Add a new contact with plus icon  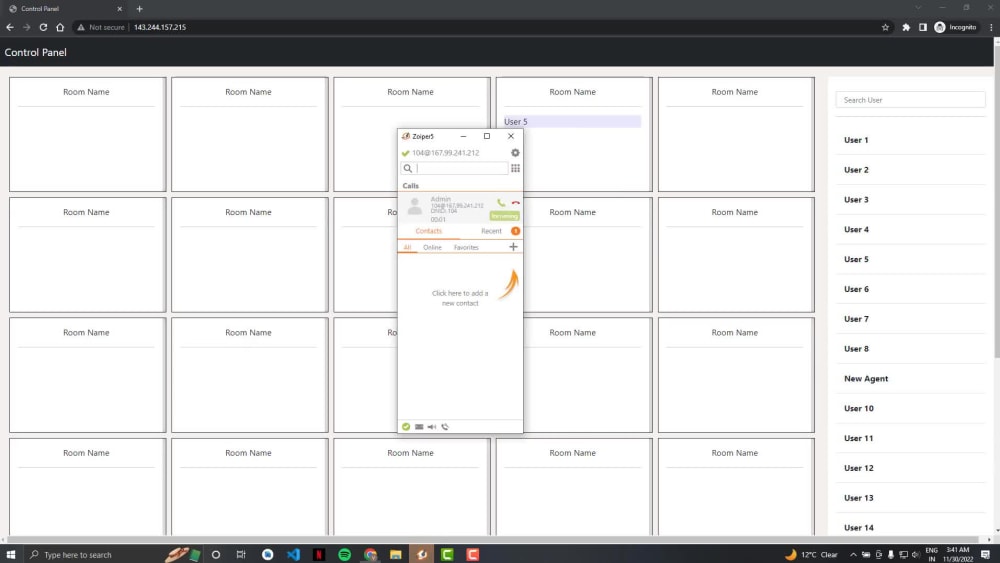coord(513,247)
